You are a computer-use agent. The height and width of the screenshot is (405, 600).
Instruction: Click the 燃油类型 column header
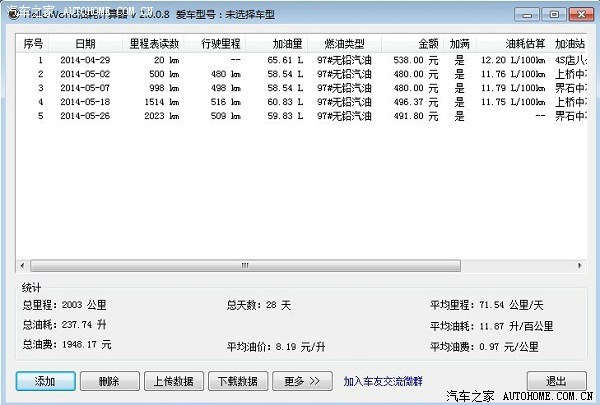coord(344,45)
